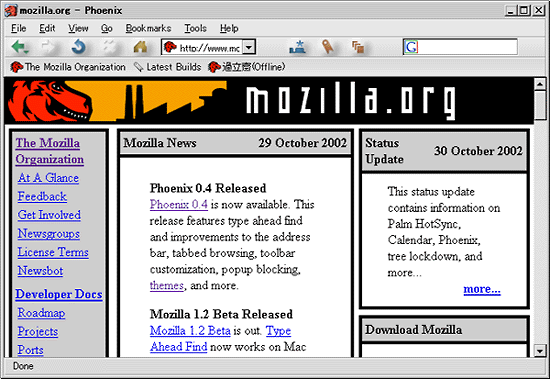This screenshot has width=550, height=379.
Task: Click the Phoenix 0.4 Released headline
Action: tap(208, 188)
